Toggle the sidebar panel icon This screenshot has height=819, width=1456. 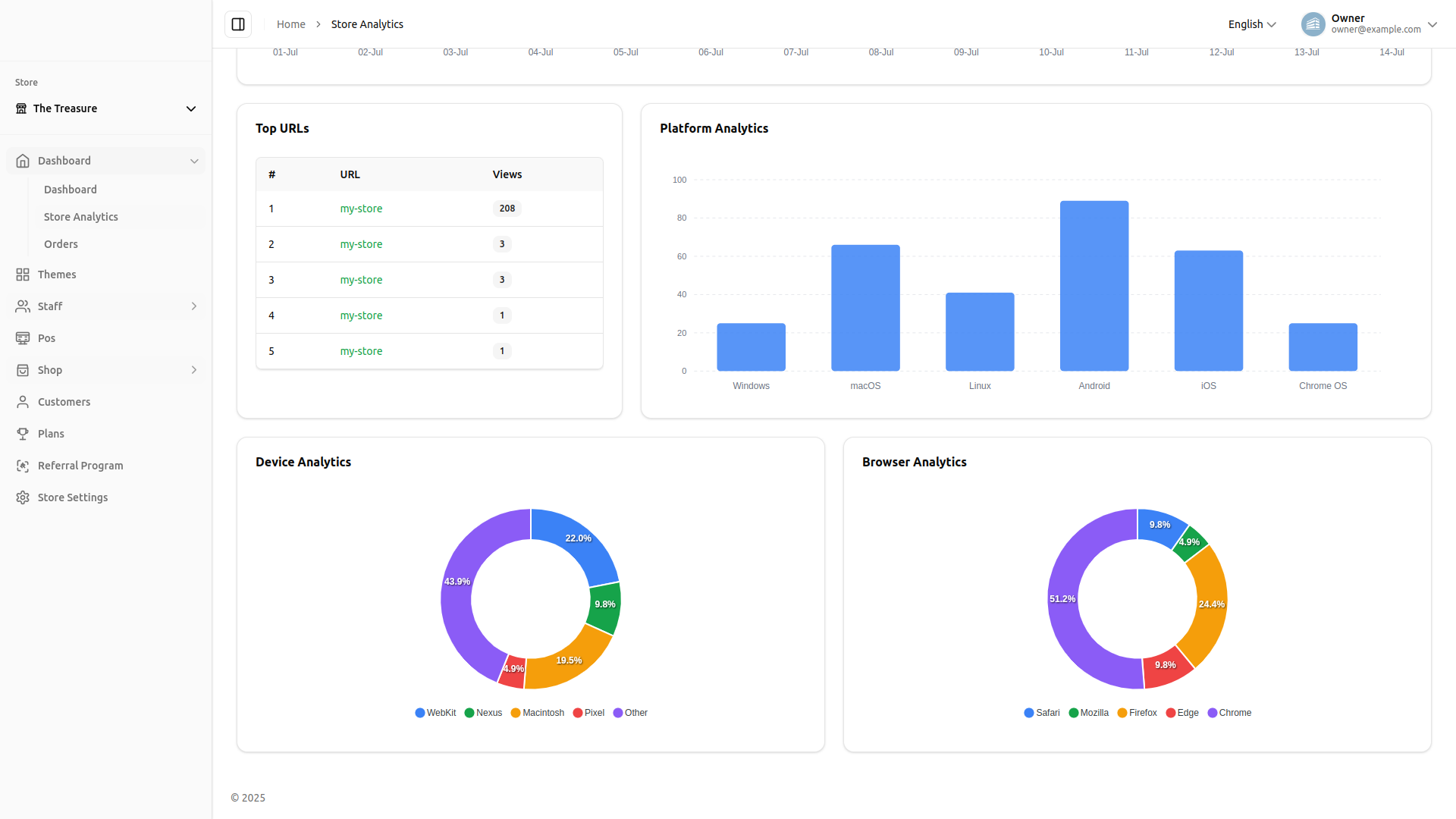coord(238,24)
